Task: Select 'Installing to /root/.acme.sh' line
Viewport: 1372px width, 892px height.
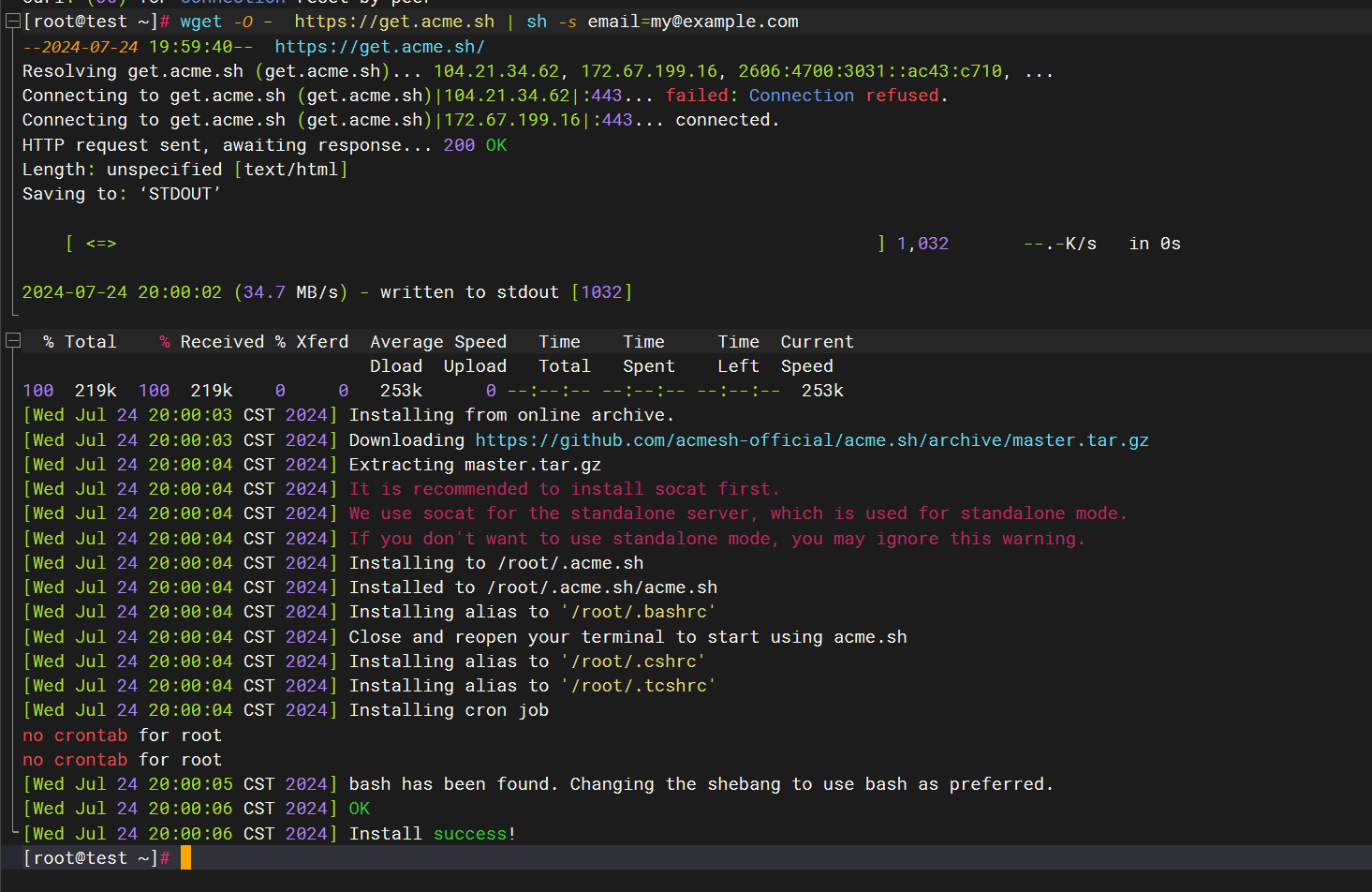Action: coord(496,563)
